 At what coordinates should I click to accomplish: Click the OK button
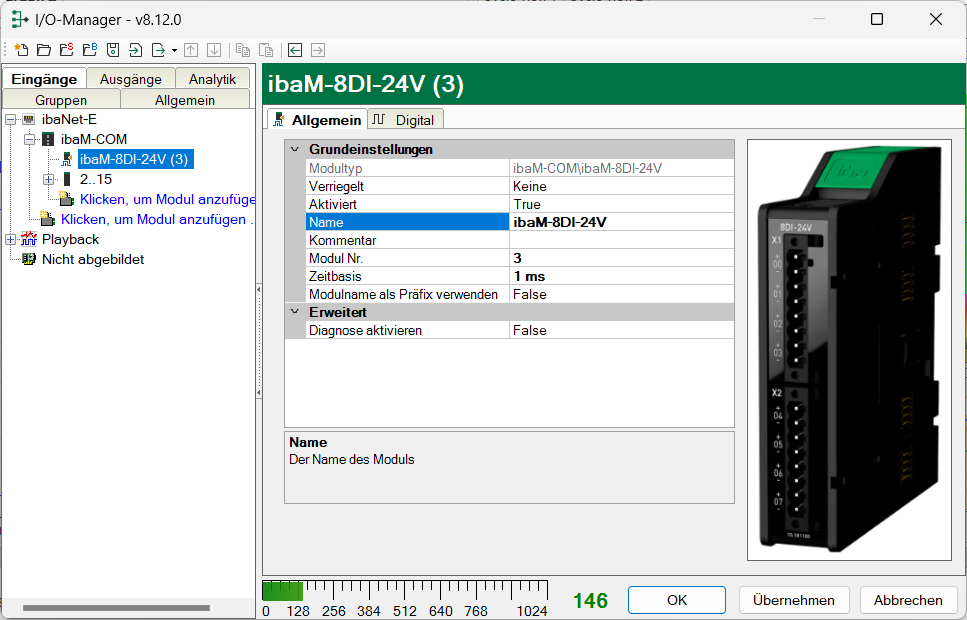click(x=677, y=600)
